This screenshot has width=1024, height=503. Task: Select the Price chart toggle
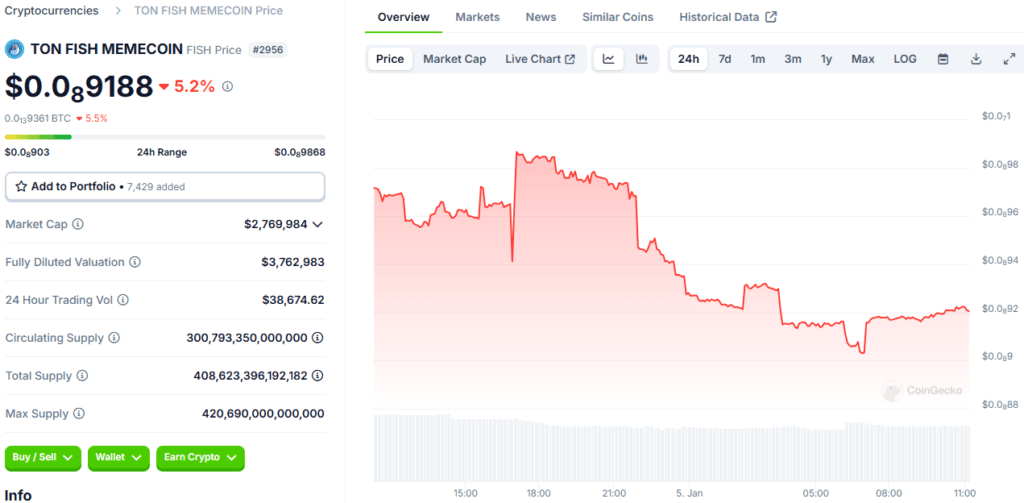click(x=390, y=59)
